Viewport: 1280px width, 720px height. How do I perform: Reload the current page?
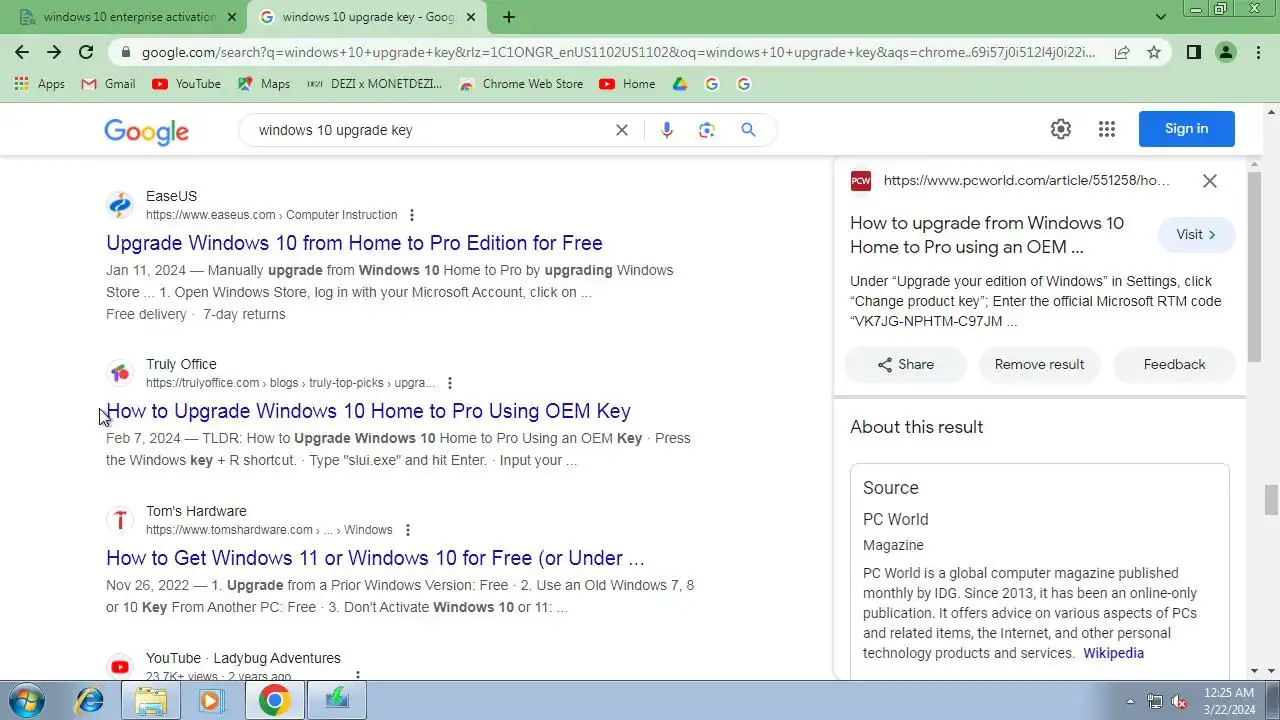click(x=86, y=52)
